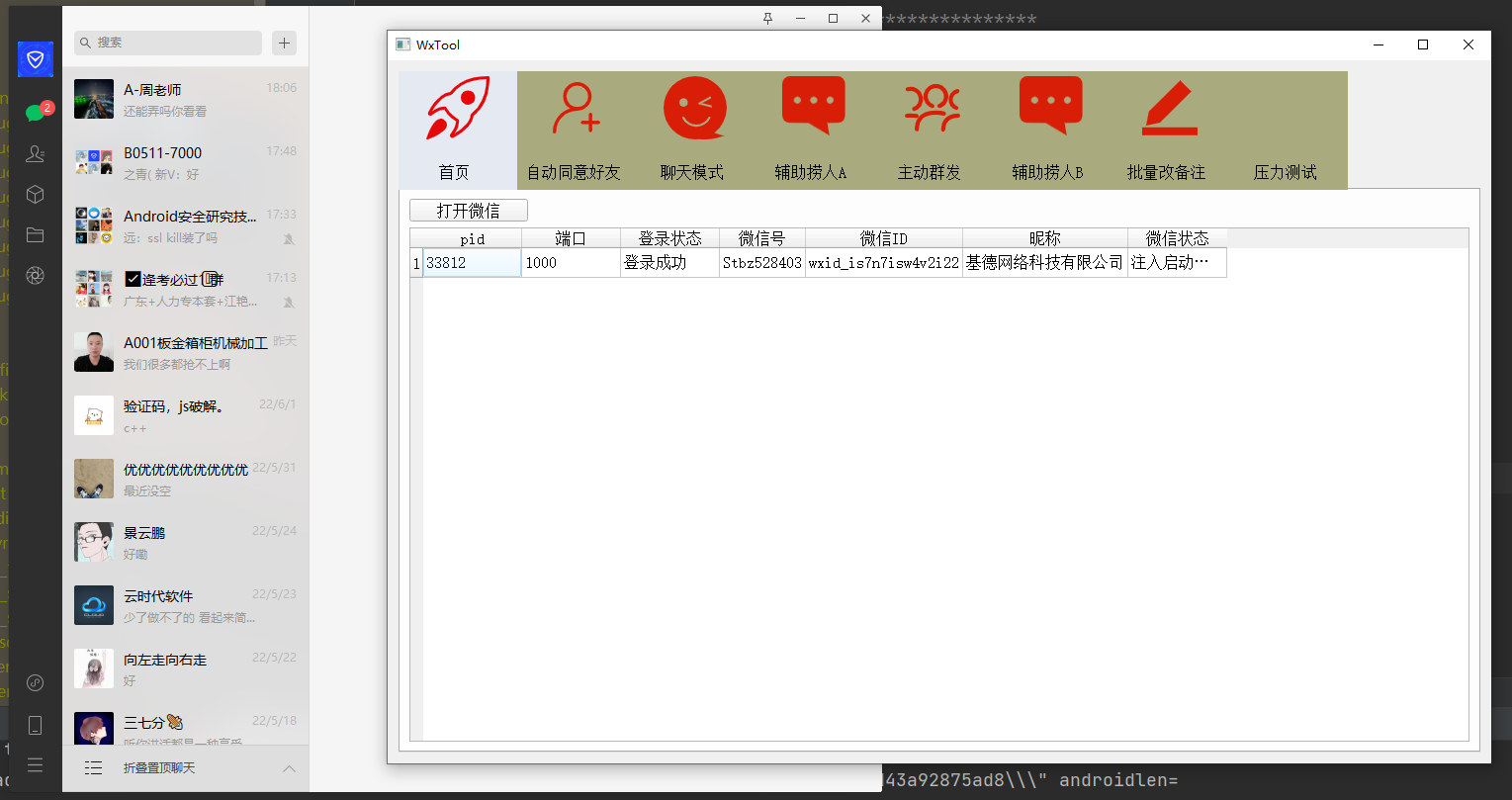
Task: Switch to the 首页 rocket tab
Action: (x=456, y=129)
